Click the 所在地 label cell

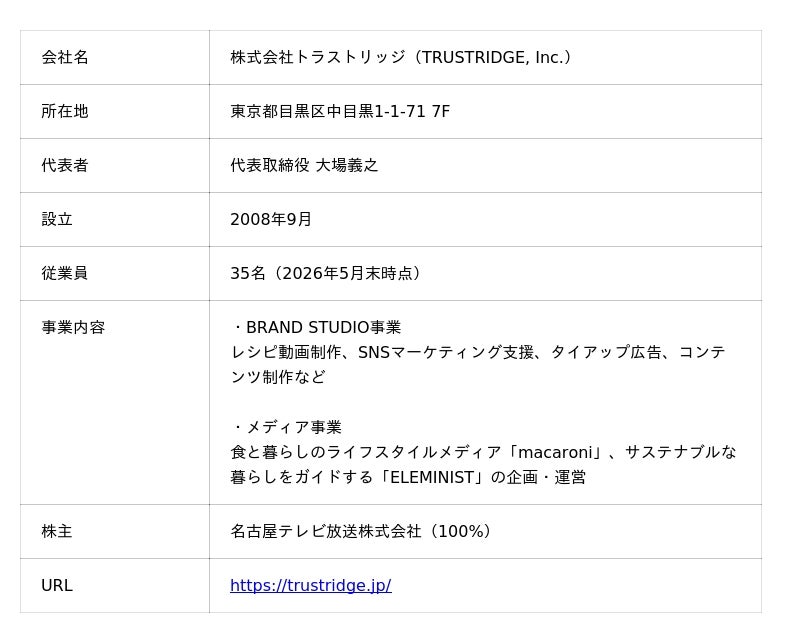(x=115, y=111)
